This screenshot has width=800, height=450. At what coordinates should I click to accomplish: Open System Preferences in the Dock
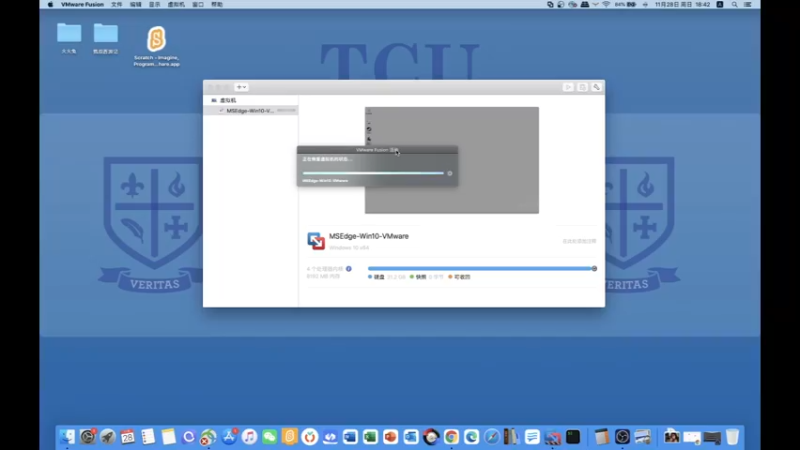[x=87, y=437]
